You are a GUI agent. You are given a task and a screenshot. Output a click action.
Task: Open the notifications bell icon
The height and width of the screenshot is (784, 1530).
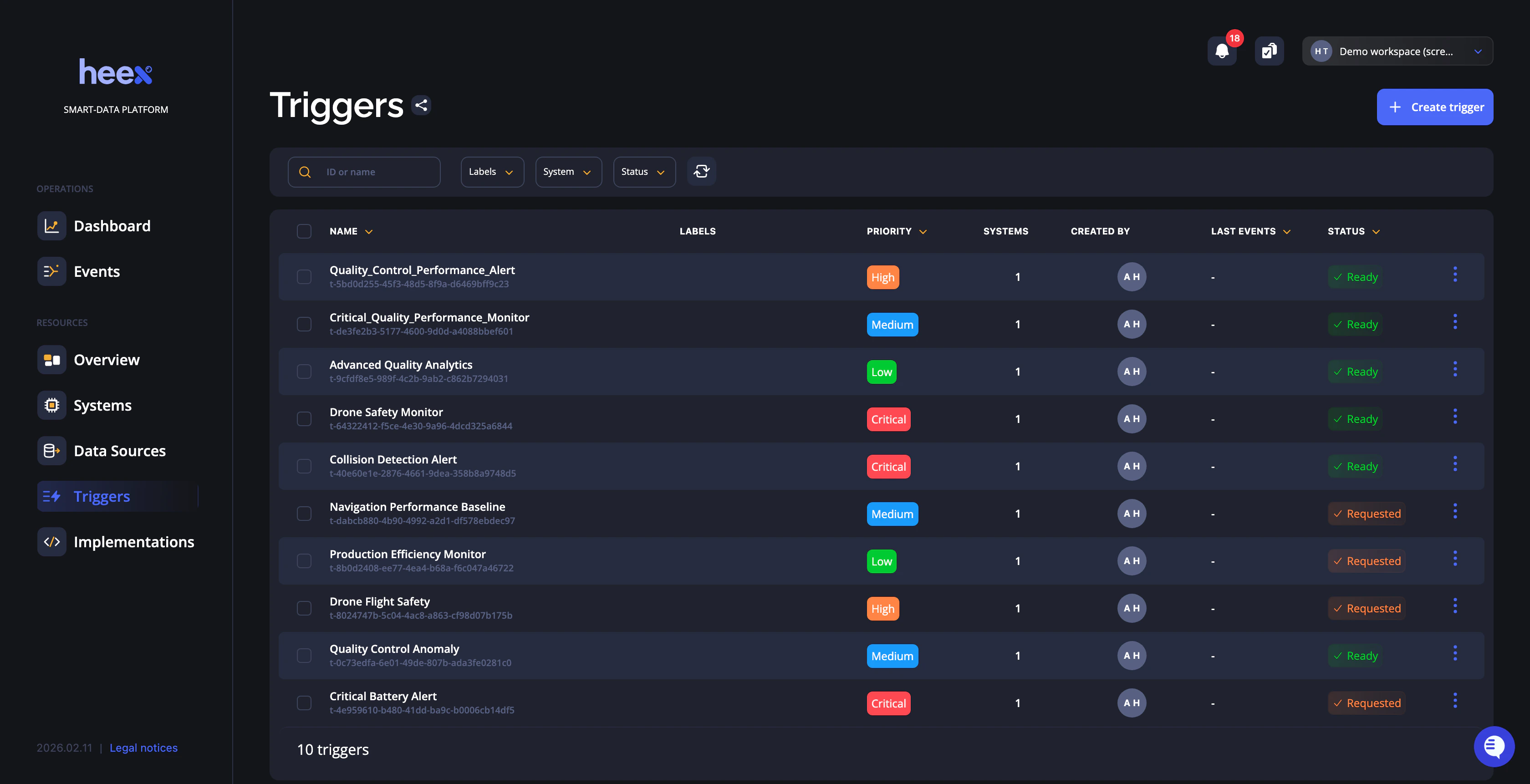pos(1222,51)
